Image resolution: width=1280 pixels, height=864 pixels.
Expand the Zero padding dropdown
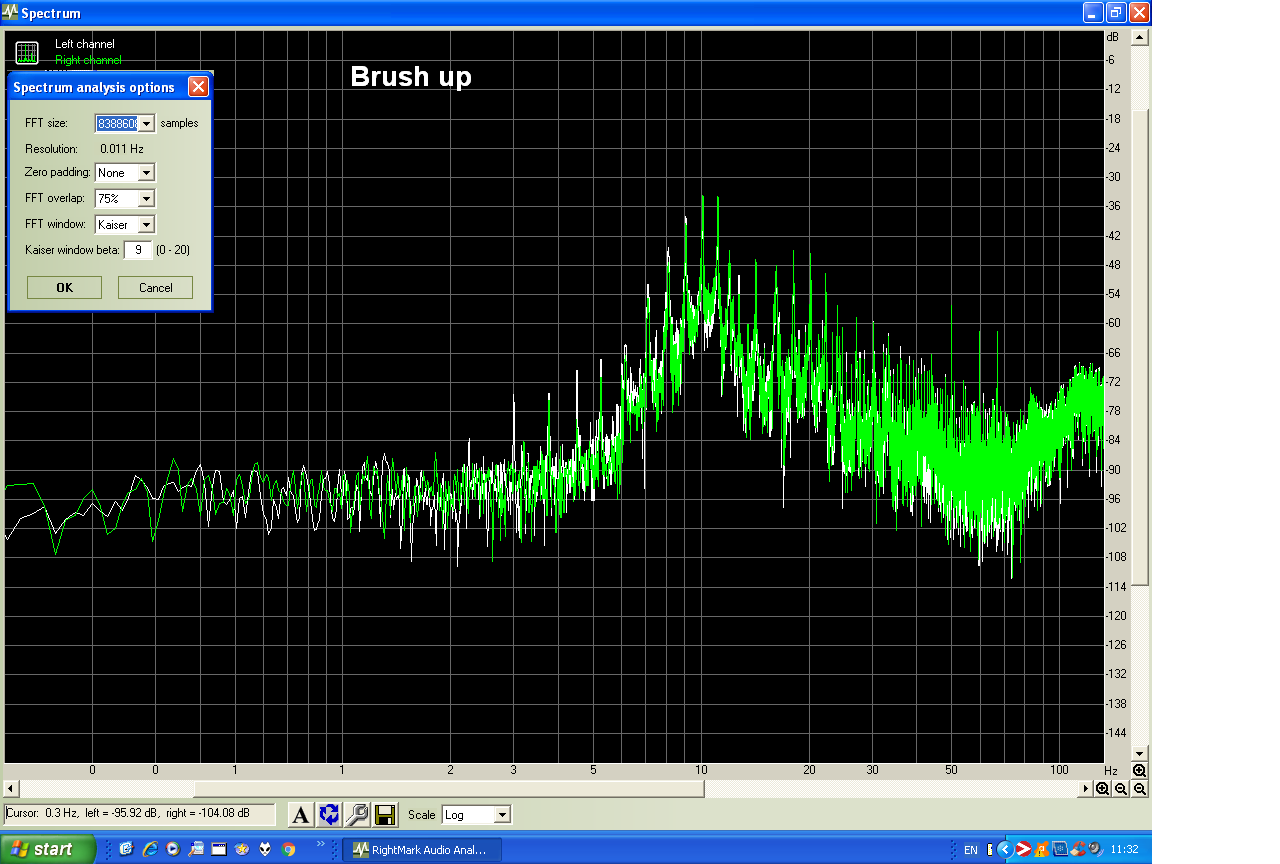(146, 173)
